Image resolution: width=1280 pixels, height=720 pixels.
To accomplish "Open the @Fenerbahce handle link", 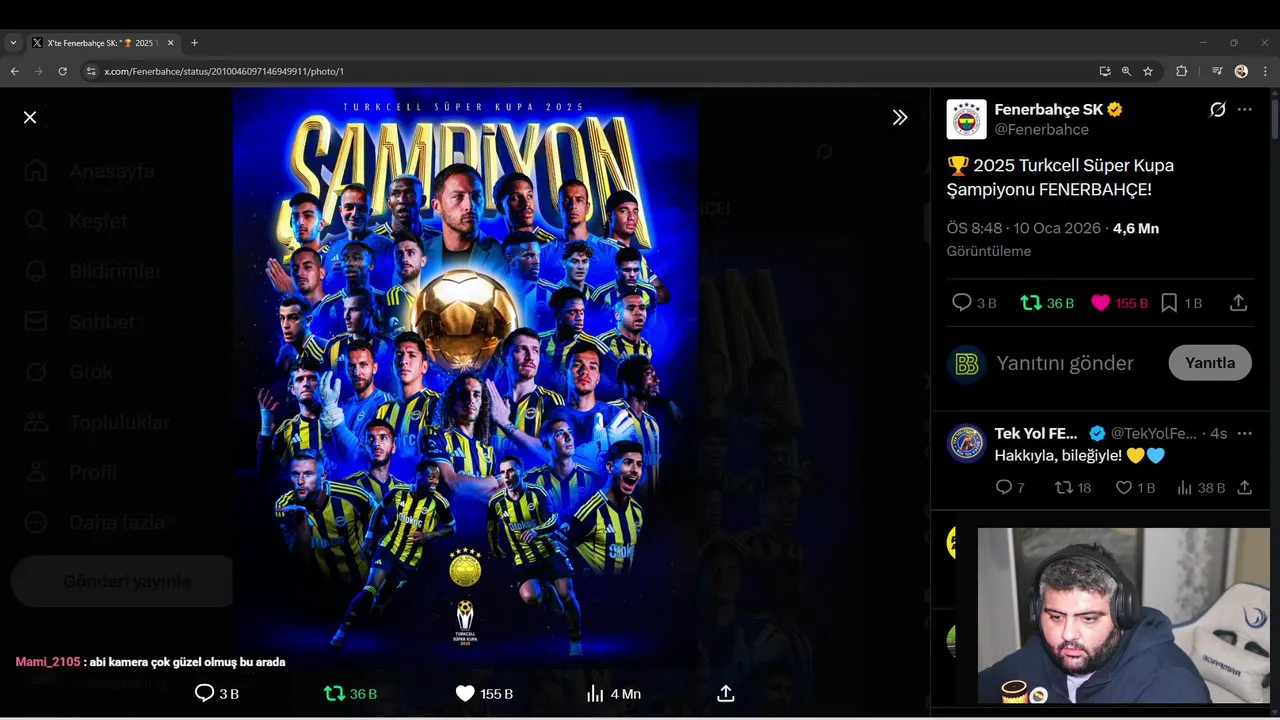I will click(x=1042, y=129).
